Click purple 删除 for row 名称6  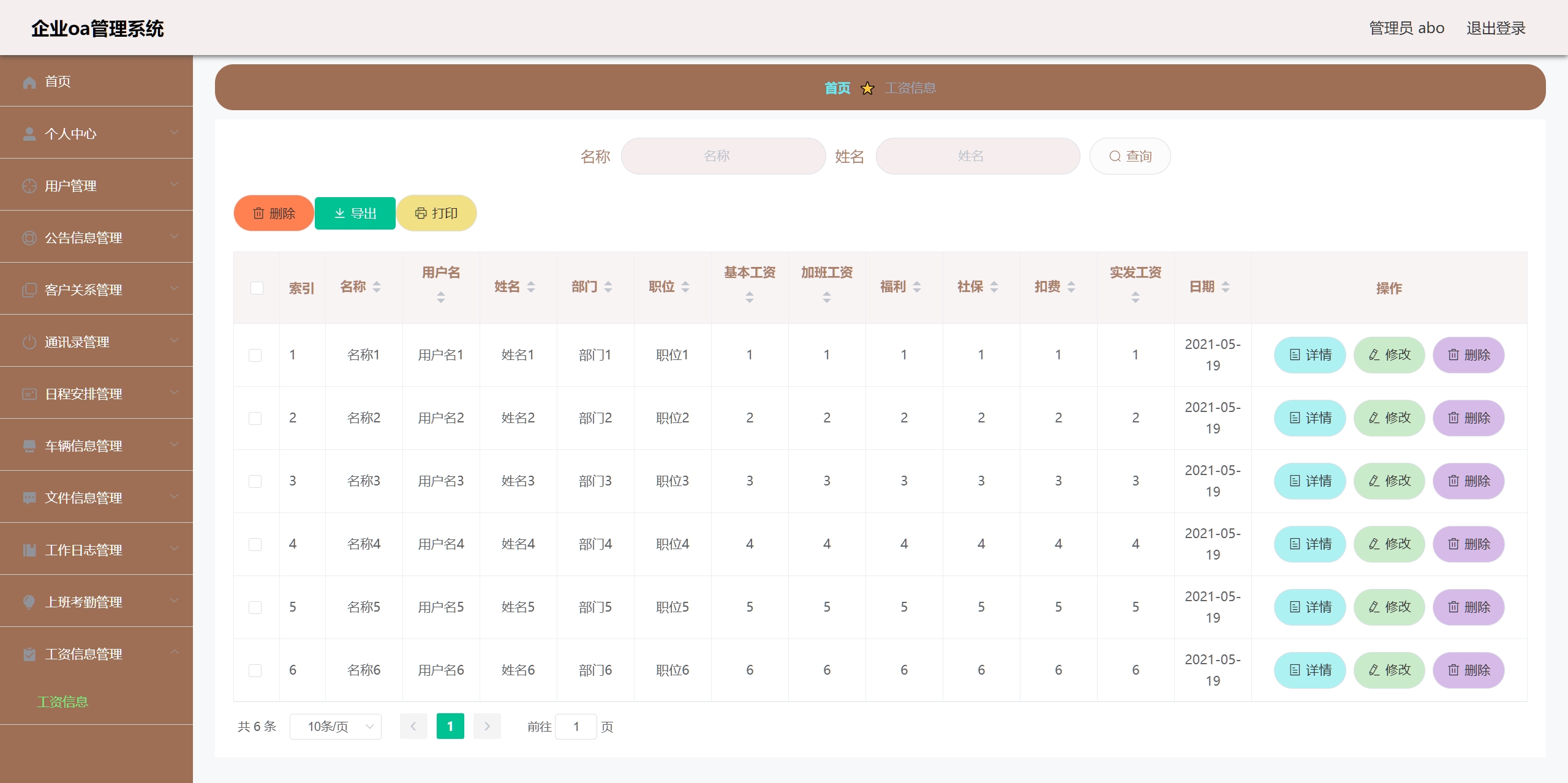click(x=1469, y=670)
